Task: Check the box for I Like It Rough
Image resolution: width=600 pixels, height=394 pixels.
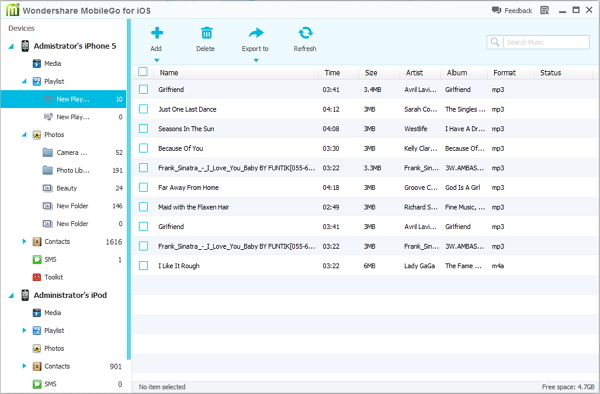Action: (143, 265)
